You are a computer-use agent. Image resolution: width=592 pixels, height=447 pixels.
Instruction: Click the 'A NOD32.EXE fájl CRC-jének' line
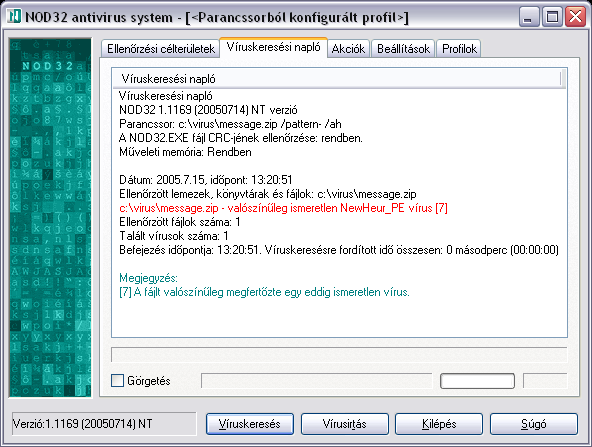point(240,138)
